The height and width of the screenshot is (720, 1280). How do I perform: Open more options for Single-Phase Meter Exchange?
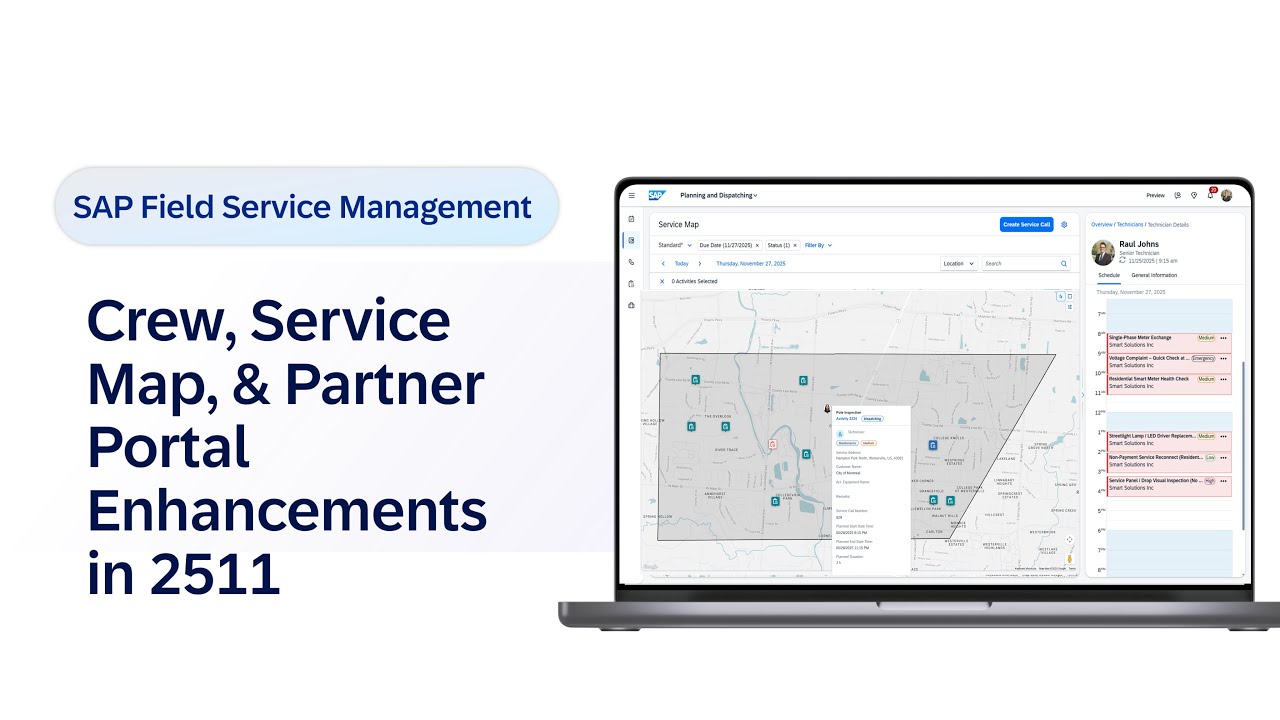1223,338
